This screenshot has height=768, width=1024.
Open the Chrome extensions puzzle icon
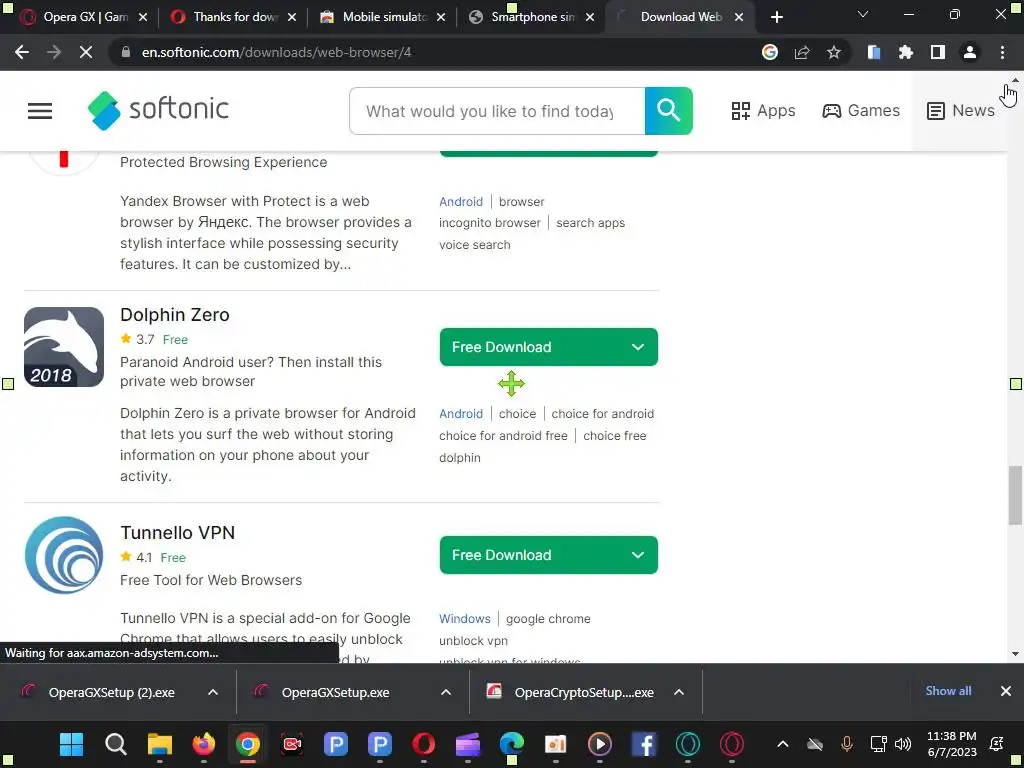tap(906, 52)
